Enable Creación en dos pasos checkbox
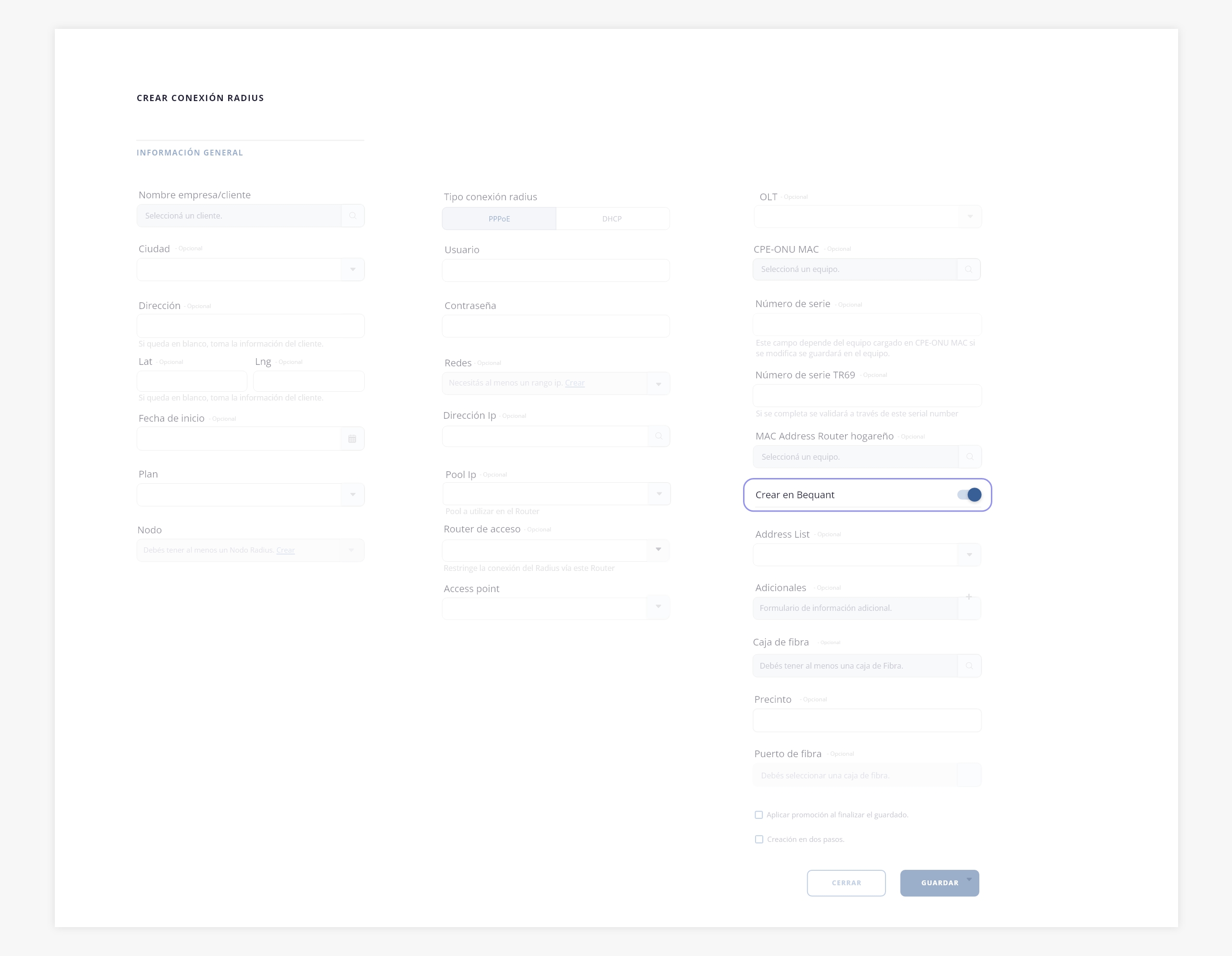This screenshot has width=1232, height=956. (759, 839)
